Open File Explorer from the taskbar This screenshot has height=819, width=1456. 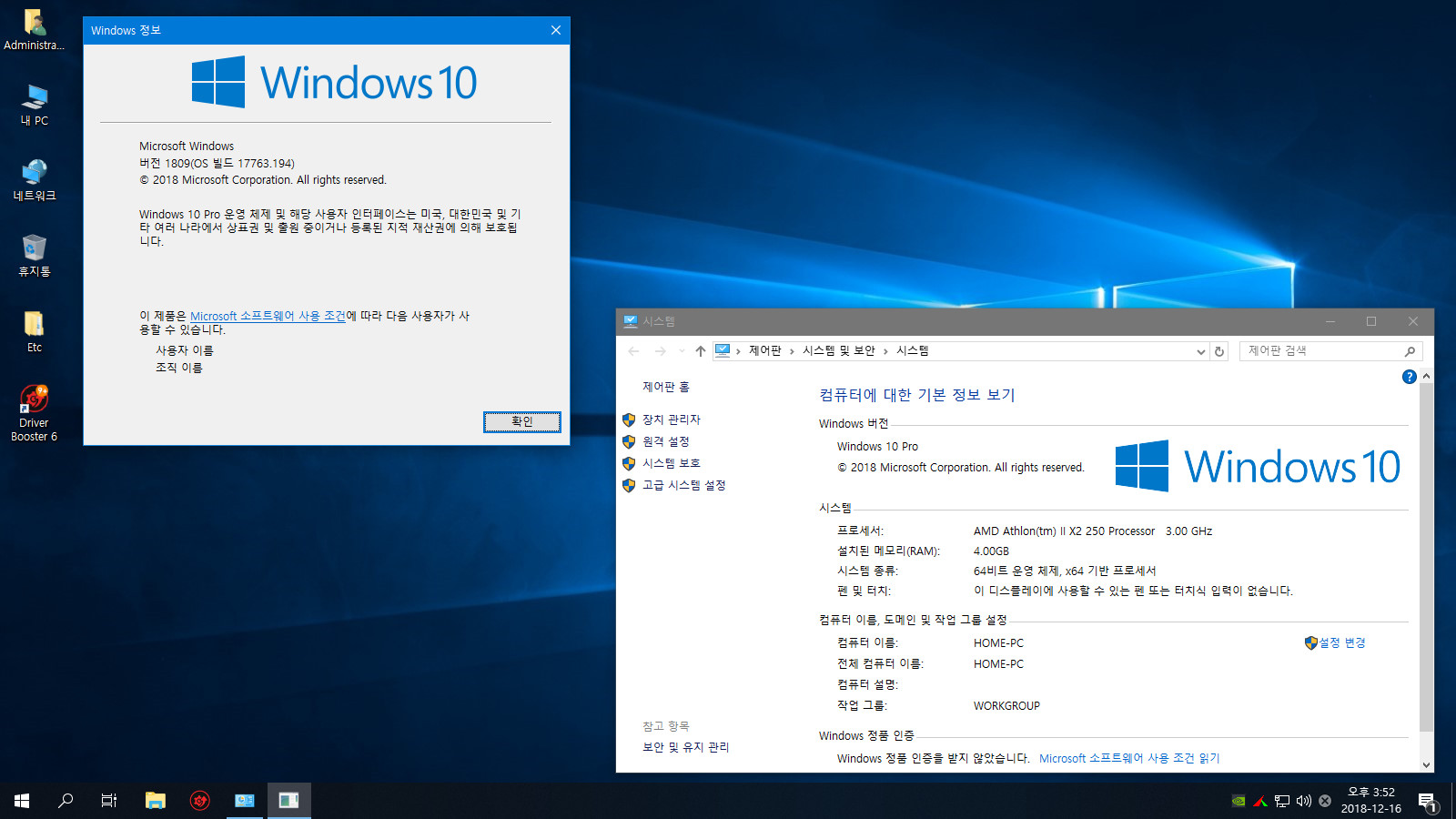tap(156, 801)
